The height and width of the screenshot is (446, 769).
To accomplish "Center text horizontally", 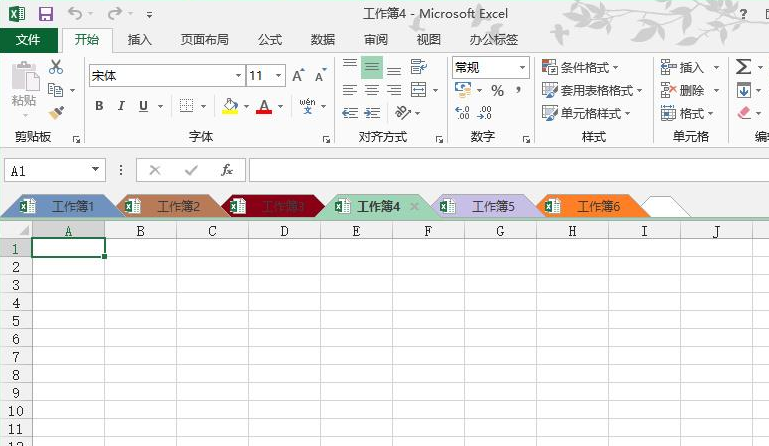I will 372,90.
